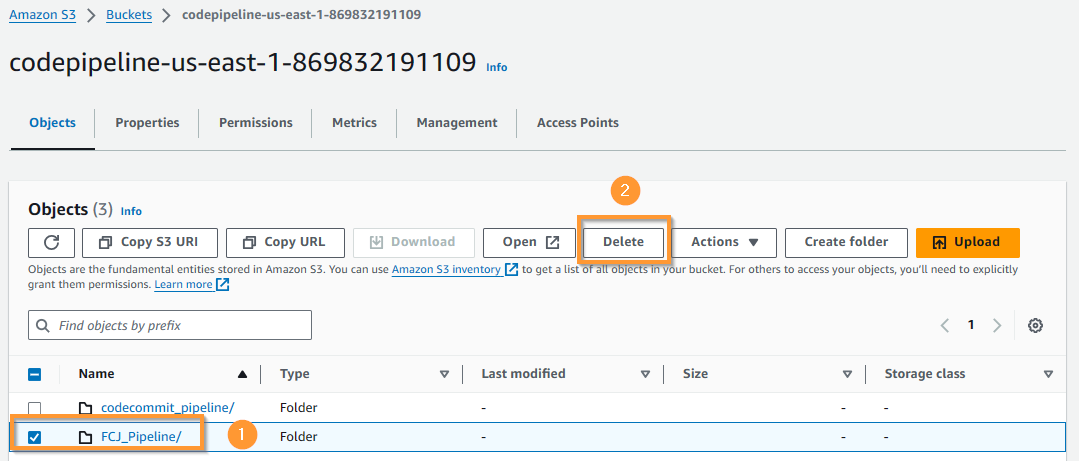The image size is (1079, 461).
Task: Switch to the Permissions tab
Action: click(x=255, y=122)
